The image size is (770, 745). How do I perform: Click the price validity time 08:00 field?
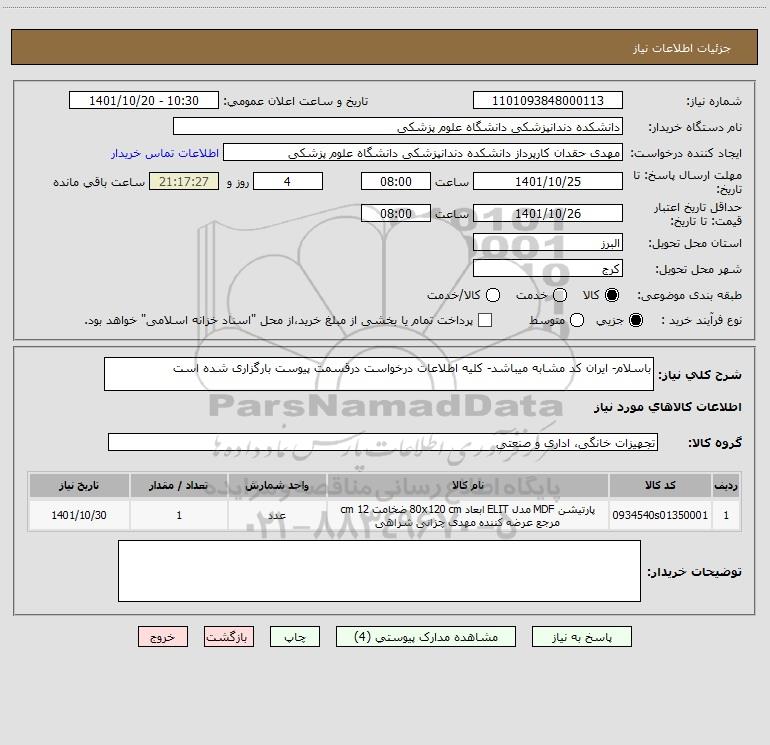(x=396, y=213)
